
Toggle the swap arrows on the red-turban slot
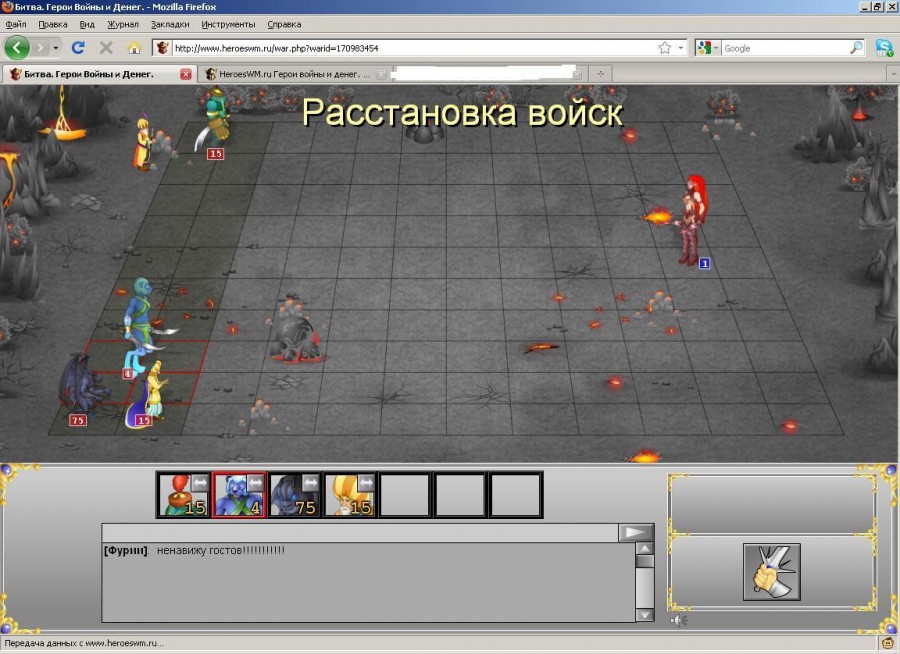pyautogui.click(x=199, y=483)
